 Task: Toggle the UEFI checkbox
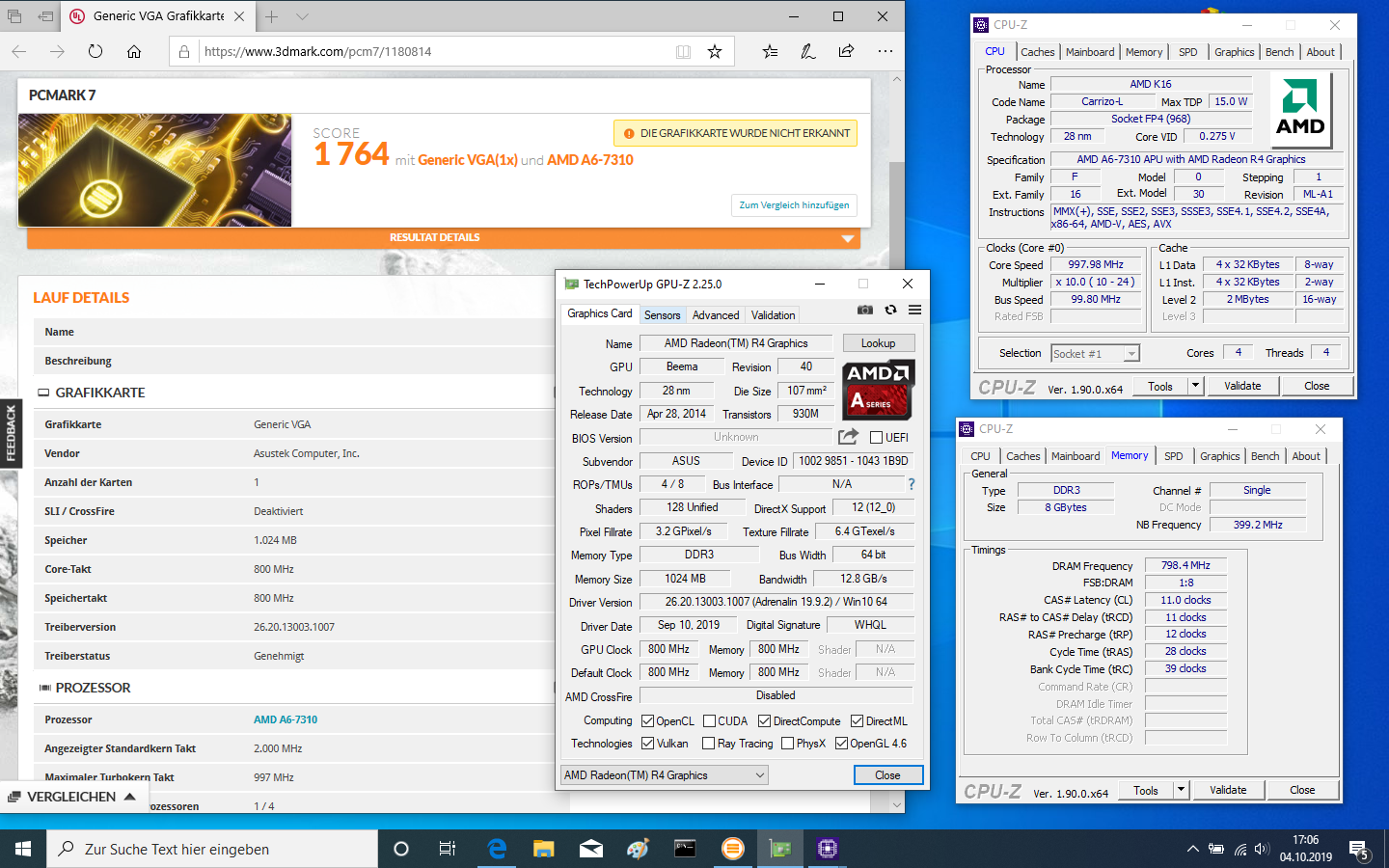(x=877, y=437)
